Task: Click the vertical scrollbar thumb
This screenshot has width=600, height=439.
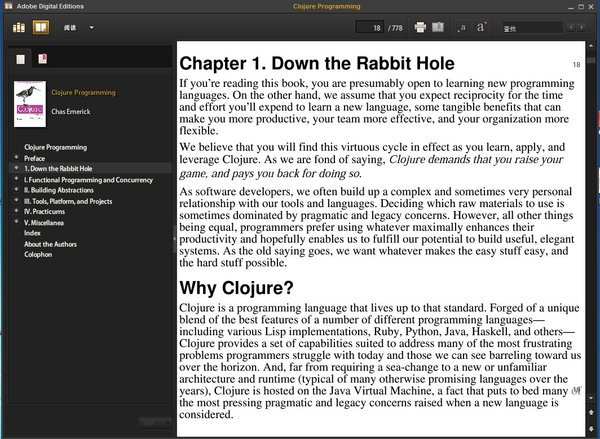Action: (591, 60)
